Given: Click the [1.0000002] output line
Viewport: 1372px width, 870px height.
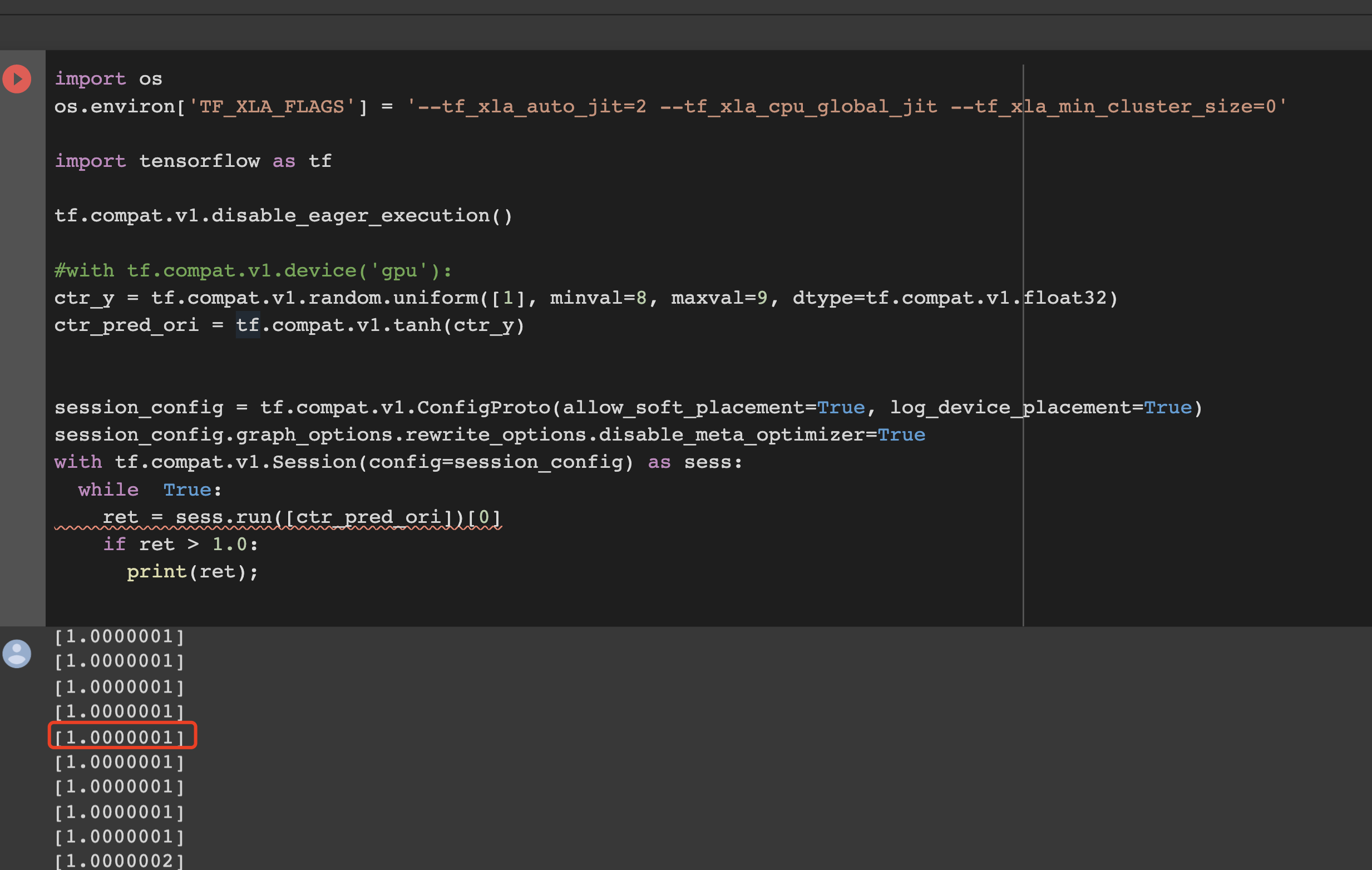Looking at the screenshot, I should 120,861.
